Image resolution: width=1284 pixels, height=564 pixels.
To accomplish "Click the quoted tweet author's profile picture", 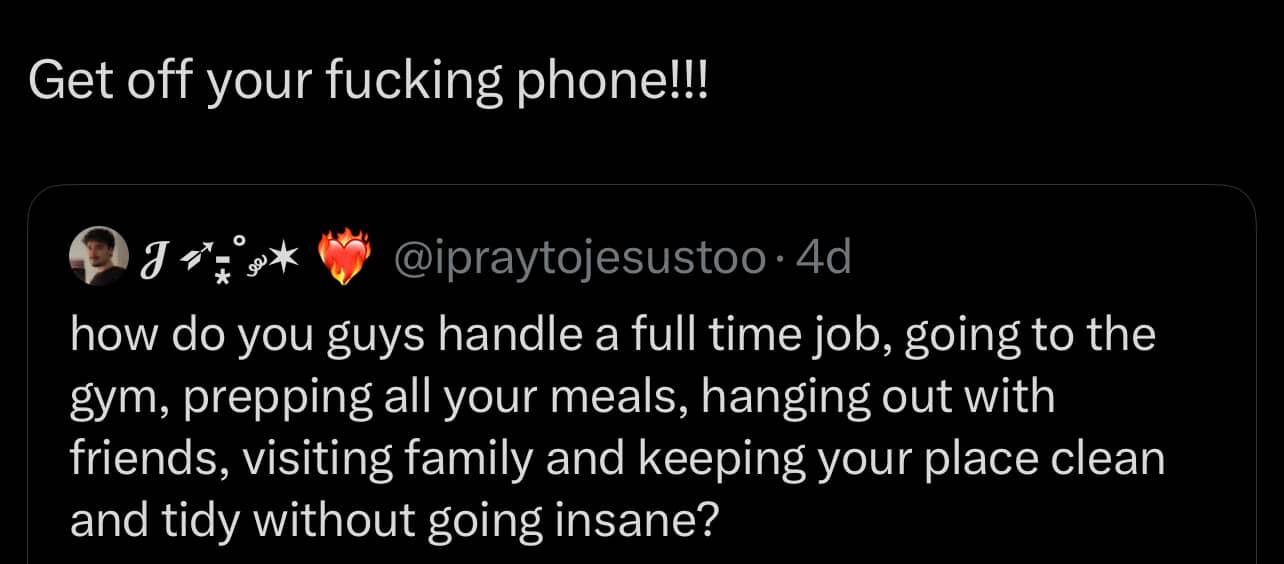I will point(99,257).
